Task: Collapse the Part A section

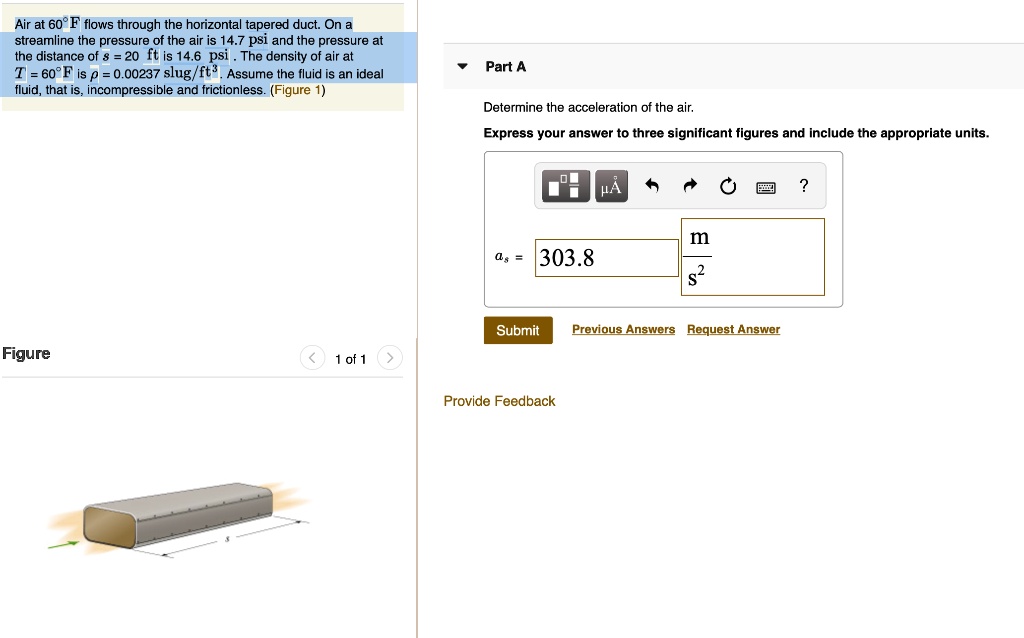Action: coord(462,66)
